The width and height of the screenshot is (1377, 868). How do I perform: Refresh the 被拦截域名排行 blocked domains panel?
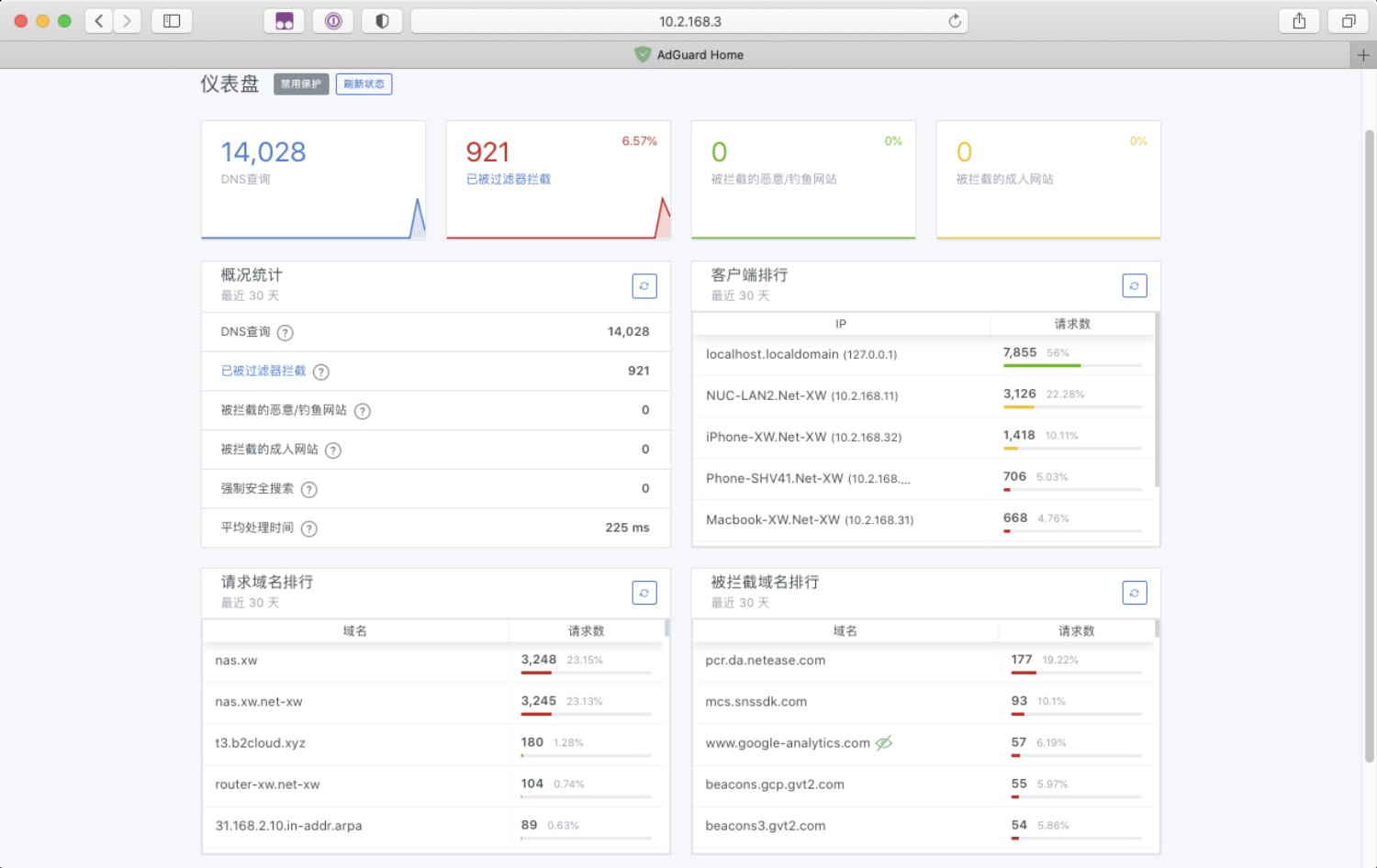click(x=1135, y=593)
